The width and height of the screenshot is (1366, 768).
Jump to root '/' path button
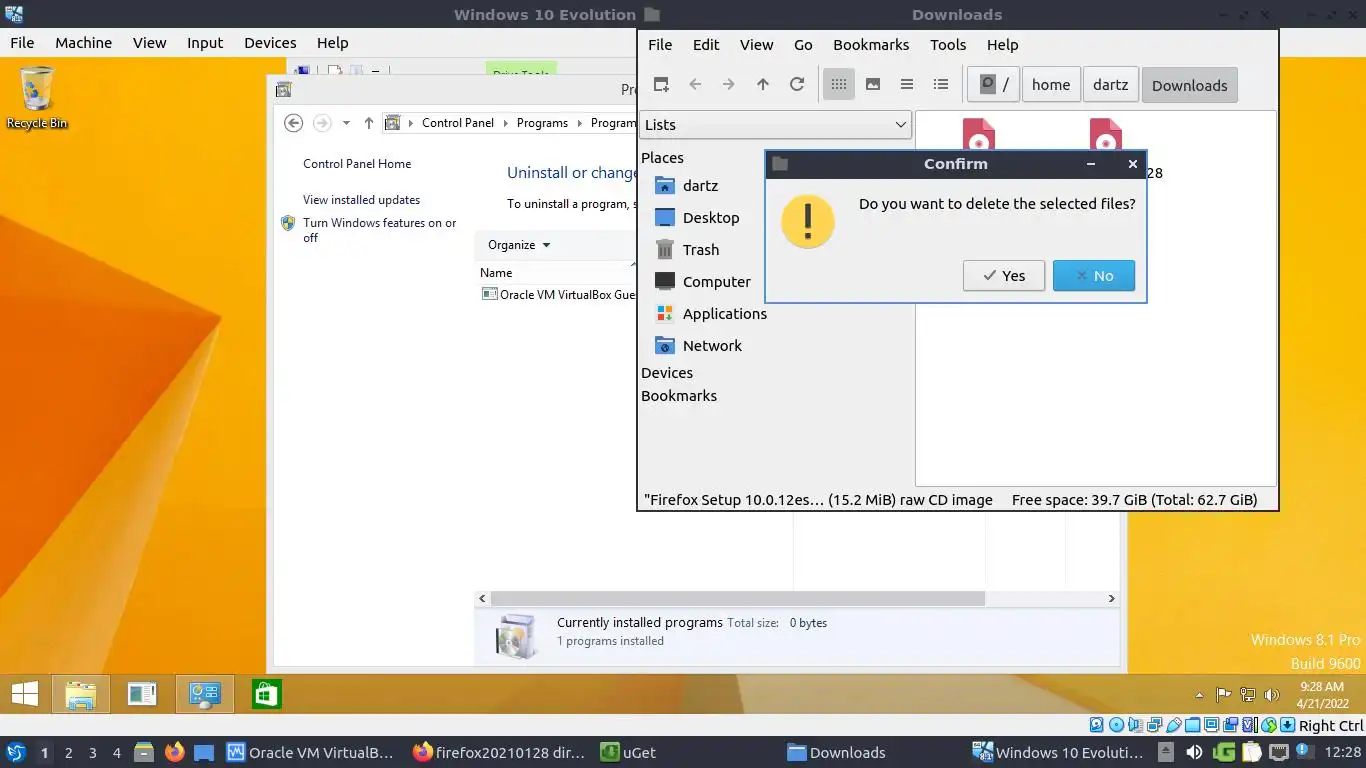click(994, 85)
